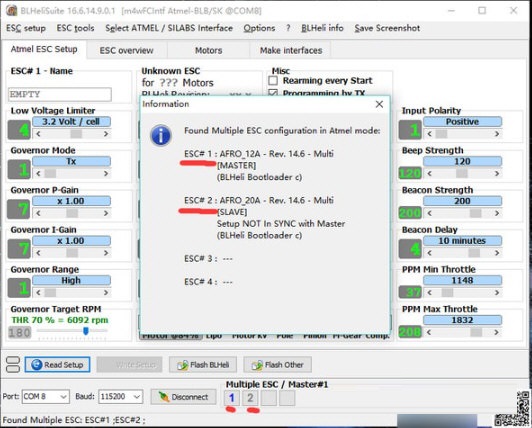Select the Atmel ESC Setup tab
The width and height of the screenshot is (532, 428).
click(44, 49)
